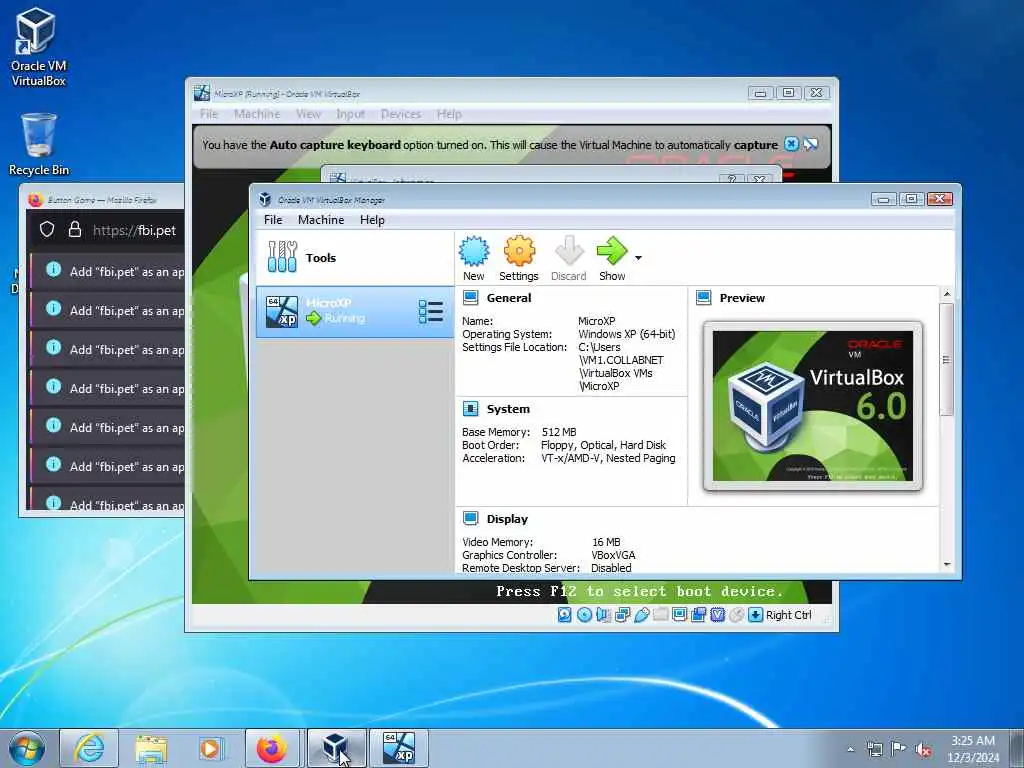Click the muted volume tray icon
Viewport: 1024px width, 768px height.
(922, 749)
